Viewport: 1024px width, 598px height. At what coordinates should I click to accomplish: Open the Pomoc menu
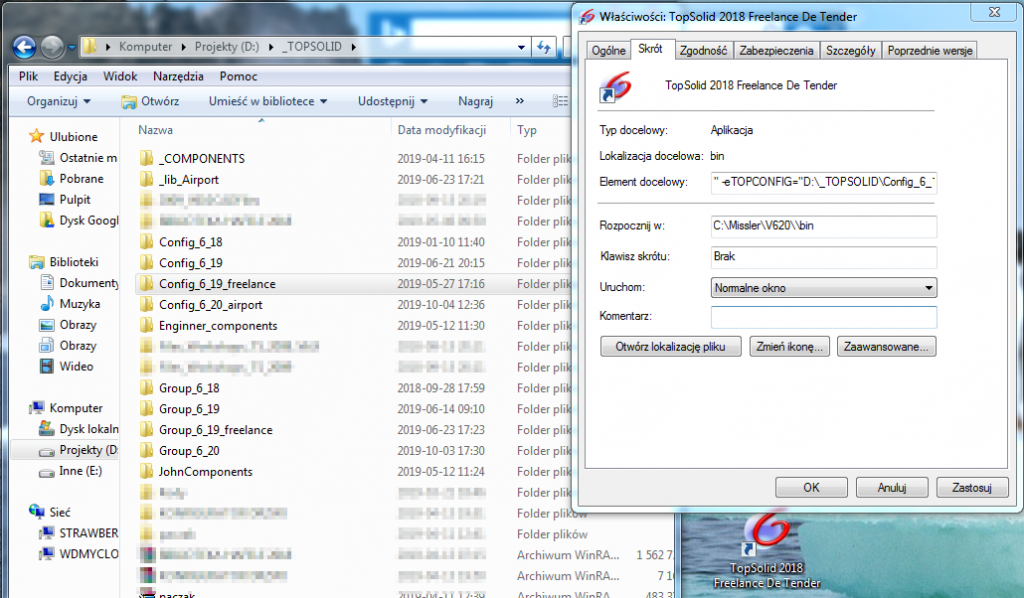238,76
